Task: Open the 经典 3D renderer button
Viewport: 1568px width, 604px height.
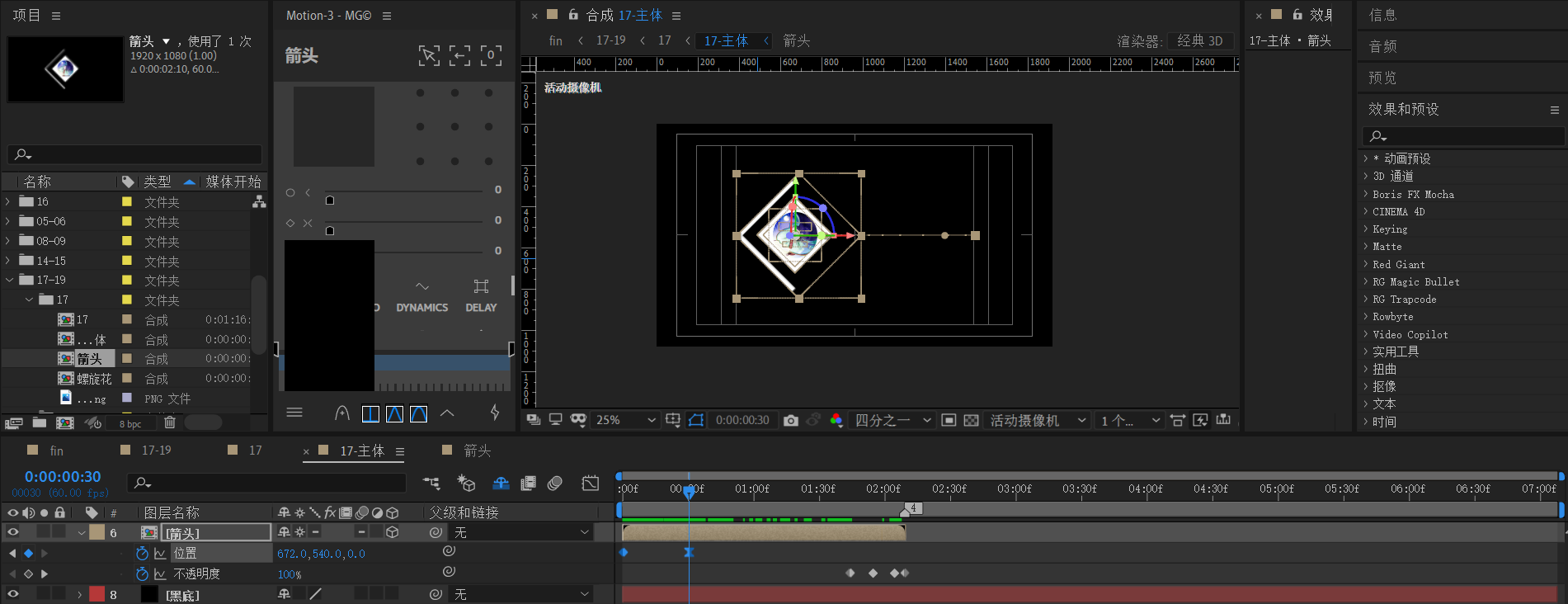Action: (x=1200, y=40)
